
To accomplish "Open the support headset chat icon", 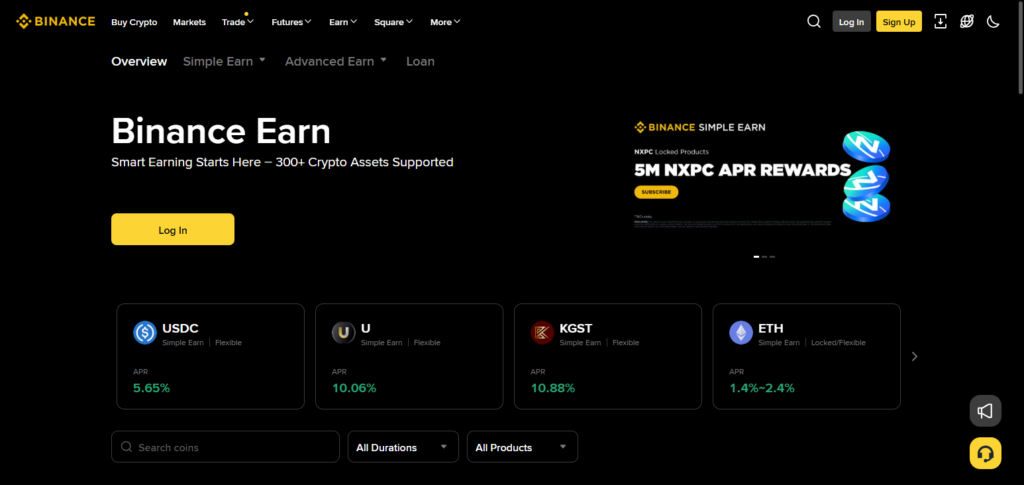I will [x=985, y=453].
